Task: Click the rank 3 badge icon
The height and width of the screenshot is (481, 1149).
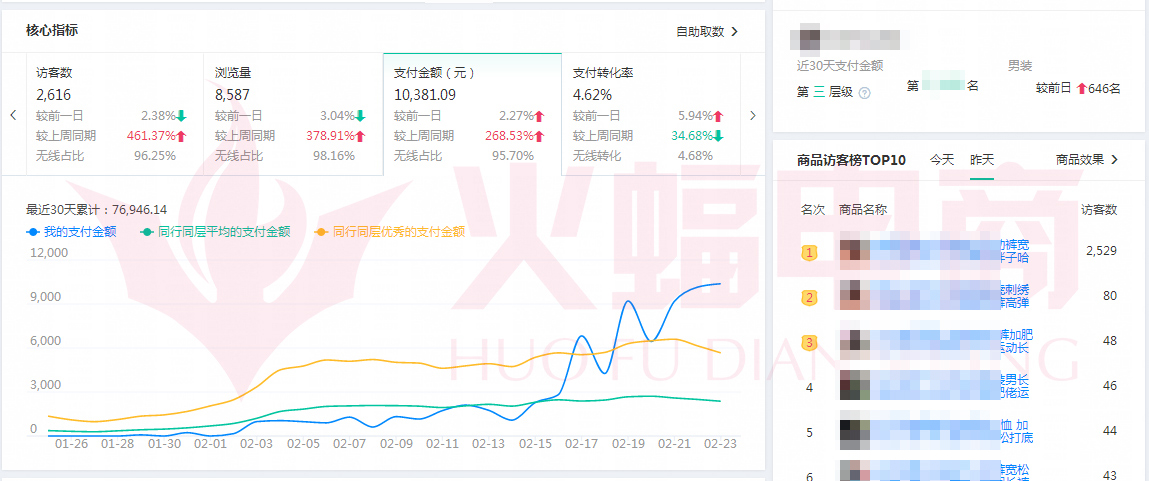Action: tap(810, 342)
